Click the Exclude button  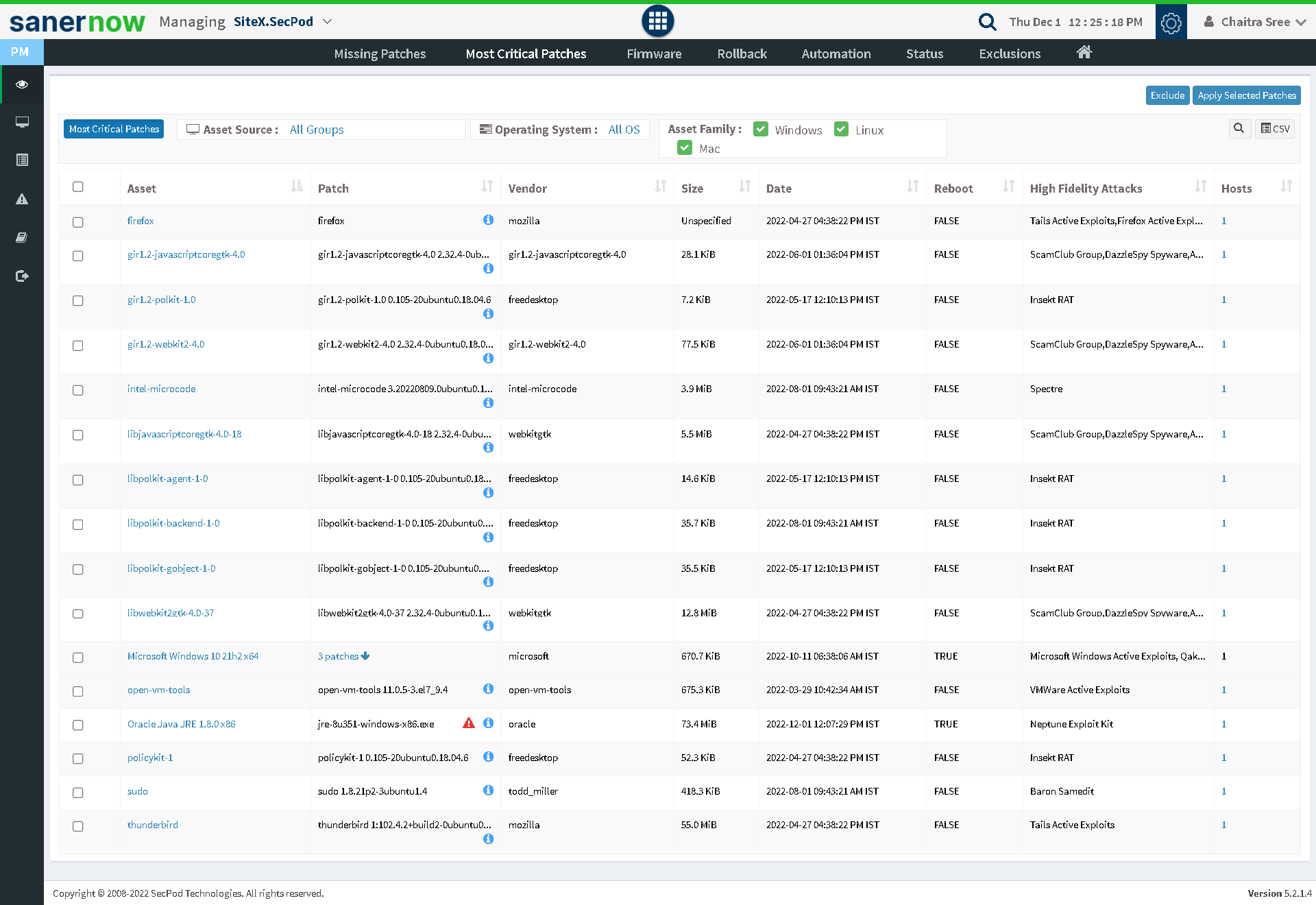pos(1167,95)
